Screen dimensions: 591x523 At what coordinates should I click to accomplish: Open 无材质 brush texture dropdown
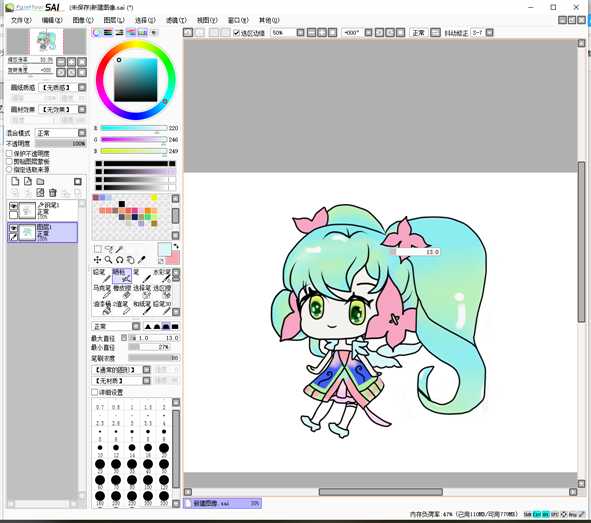coord(147,381)
